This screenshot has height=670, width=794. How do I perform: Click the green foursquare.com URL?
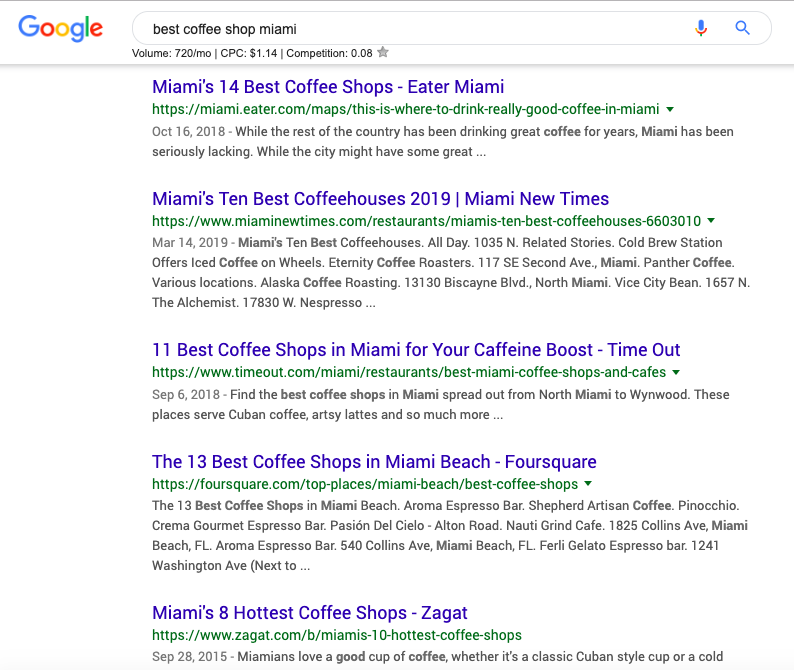[365, 484]
